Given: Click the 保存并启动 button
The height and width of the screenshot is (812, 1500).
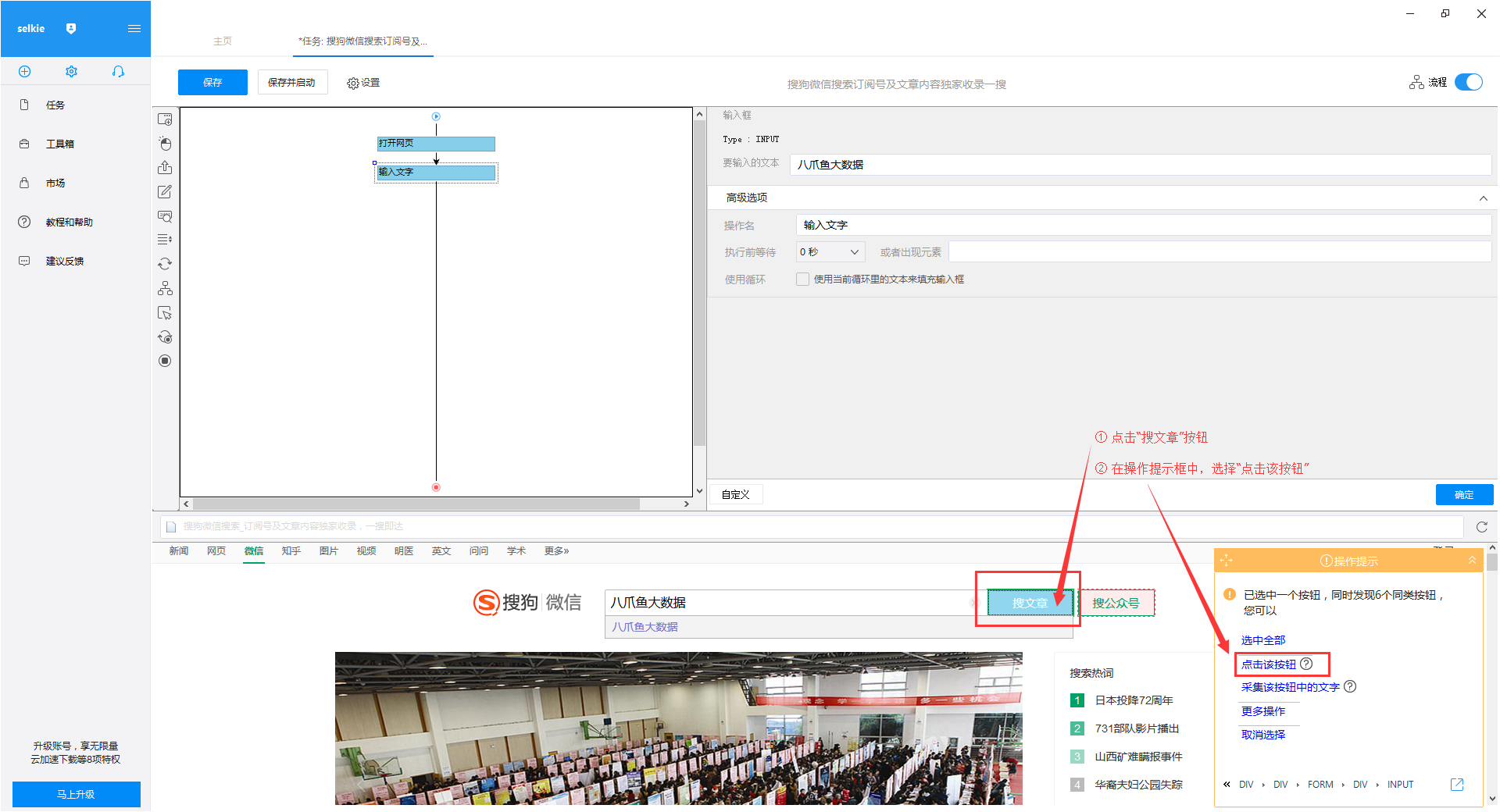Looking at the screenshot, I should click(x=291, y=83).
